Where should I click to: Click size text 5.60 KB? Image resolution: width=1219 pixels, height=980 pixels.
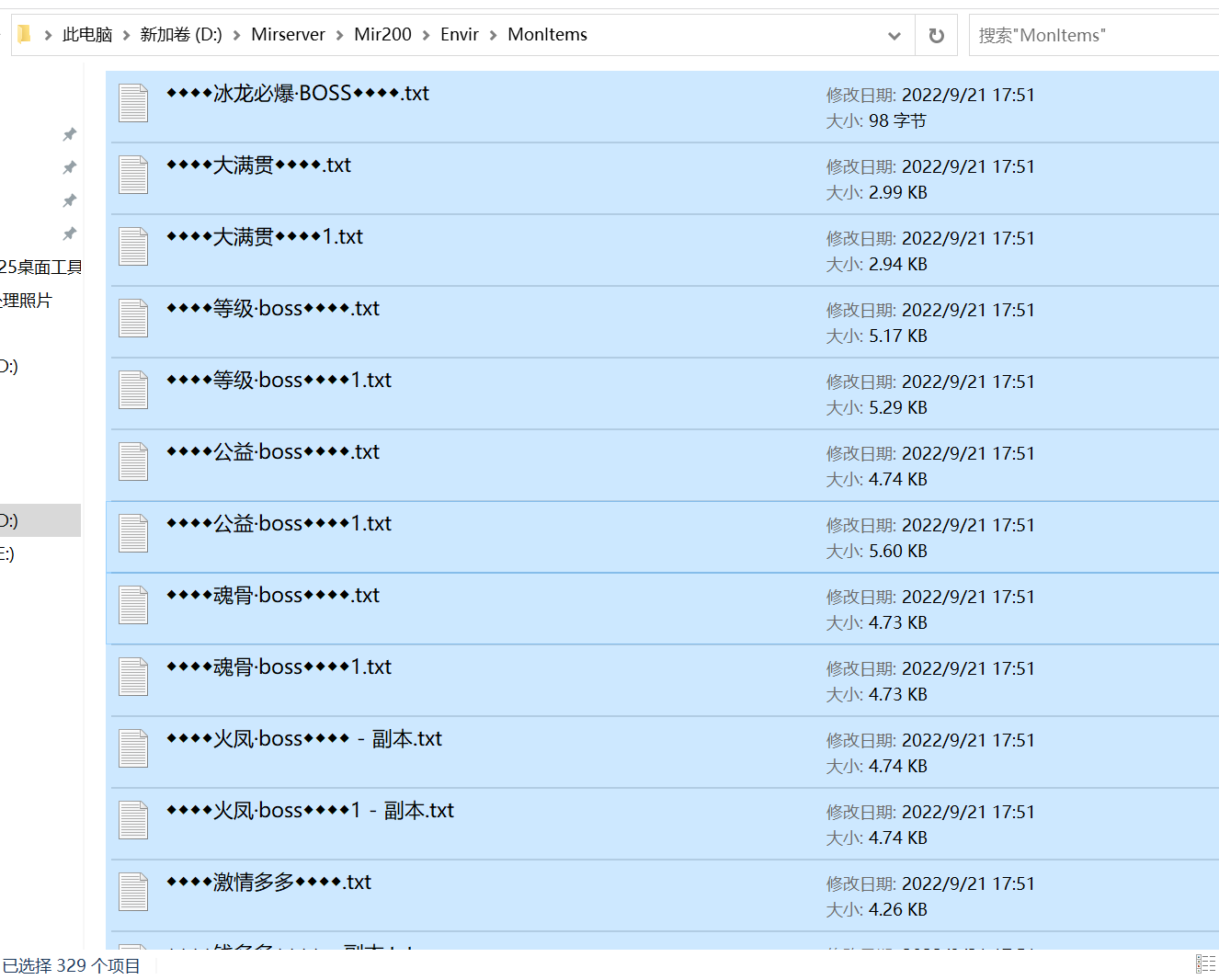pyautogui.click(x=898, y=551)
